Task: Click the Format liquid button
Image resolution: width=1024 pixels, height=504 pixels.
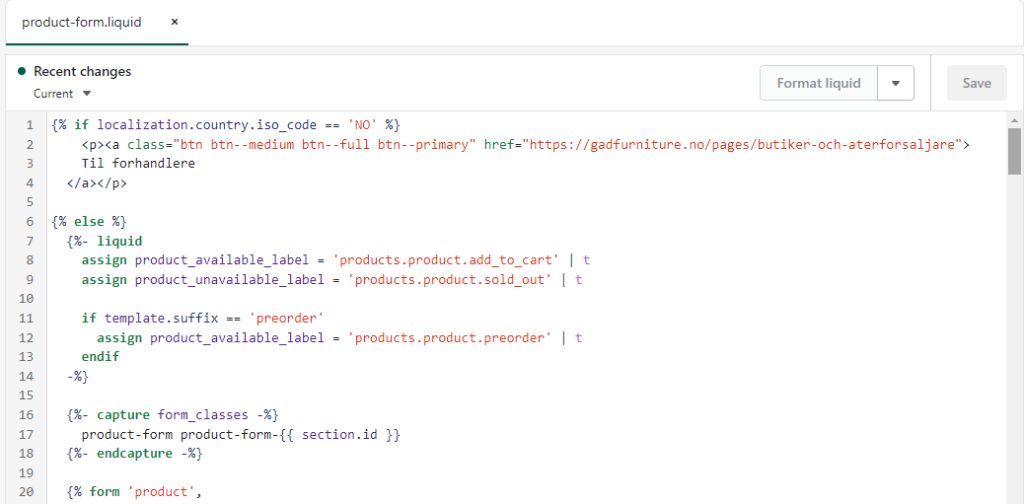Action: (818, 83)
